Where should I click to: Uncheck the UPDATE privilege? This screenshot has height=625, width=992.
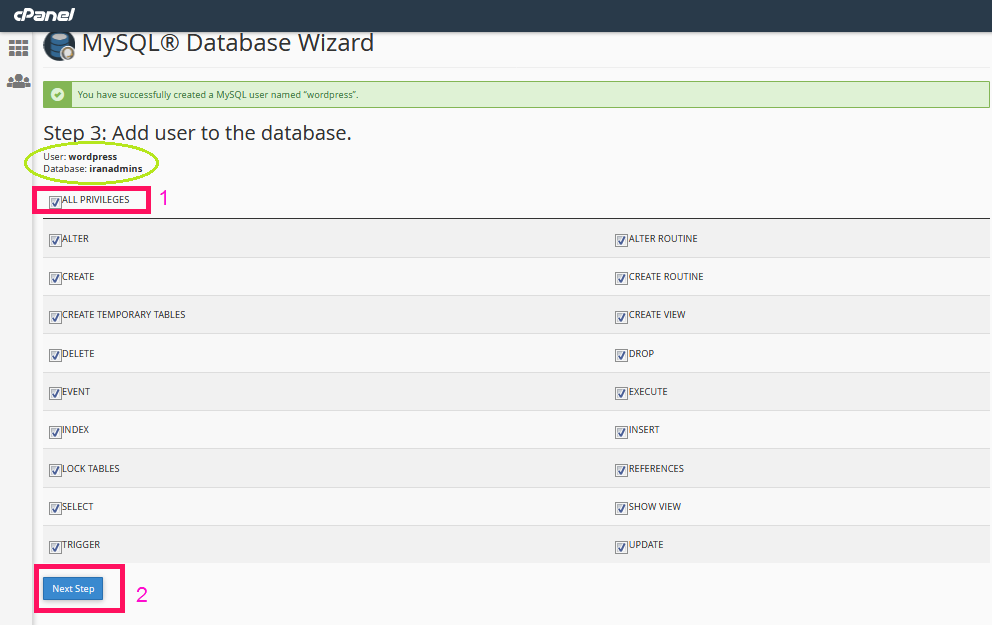coord(621,547)
